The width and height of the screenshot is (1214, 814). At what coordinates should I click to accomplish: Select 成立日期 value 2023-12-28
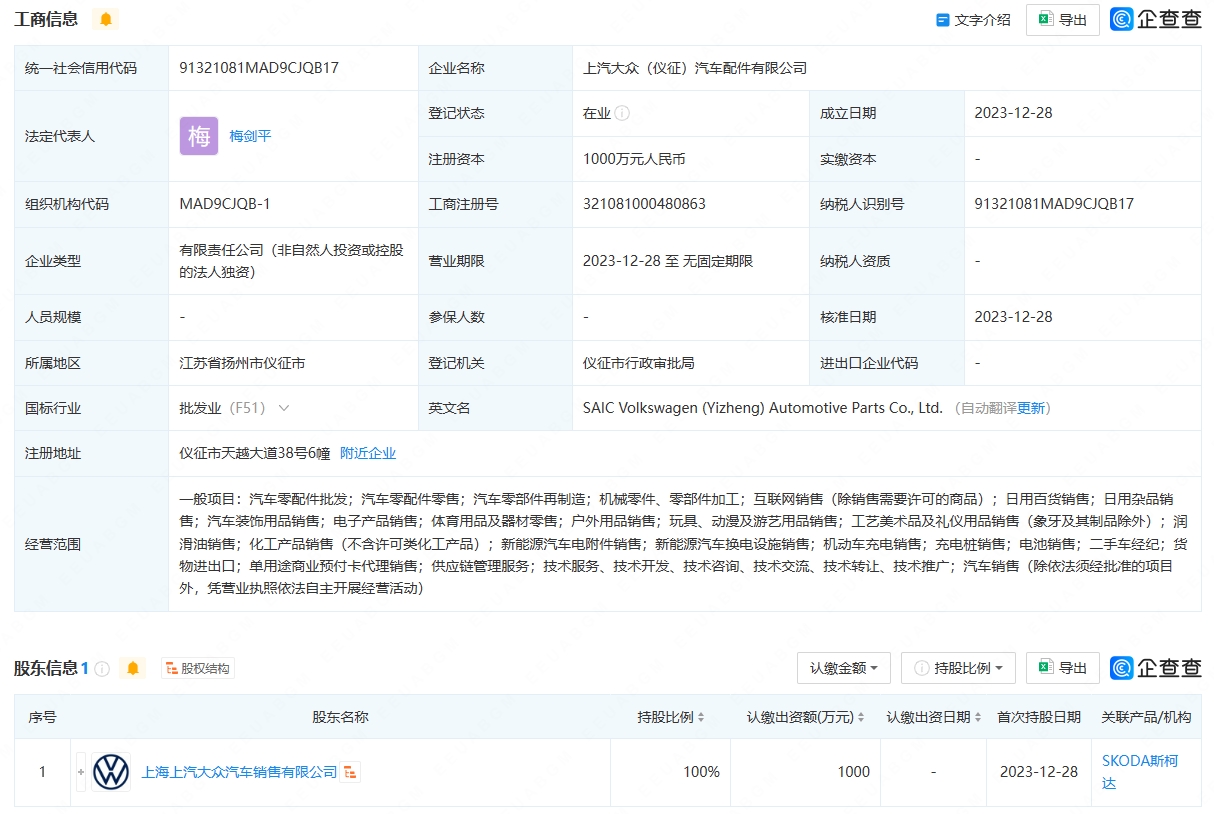[x=1013, y=113]
